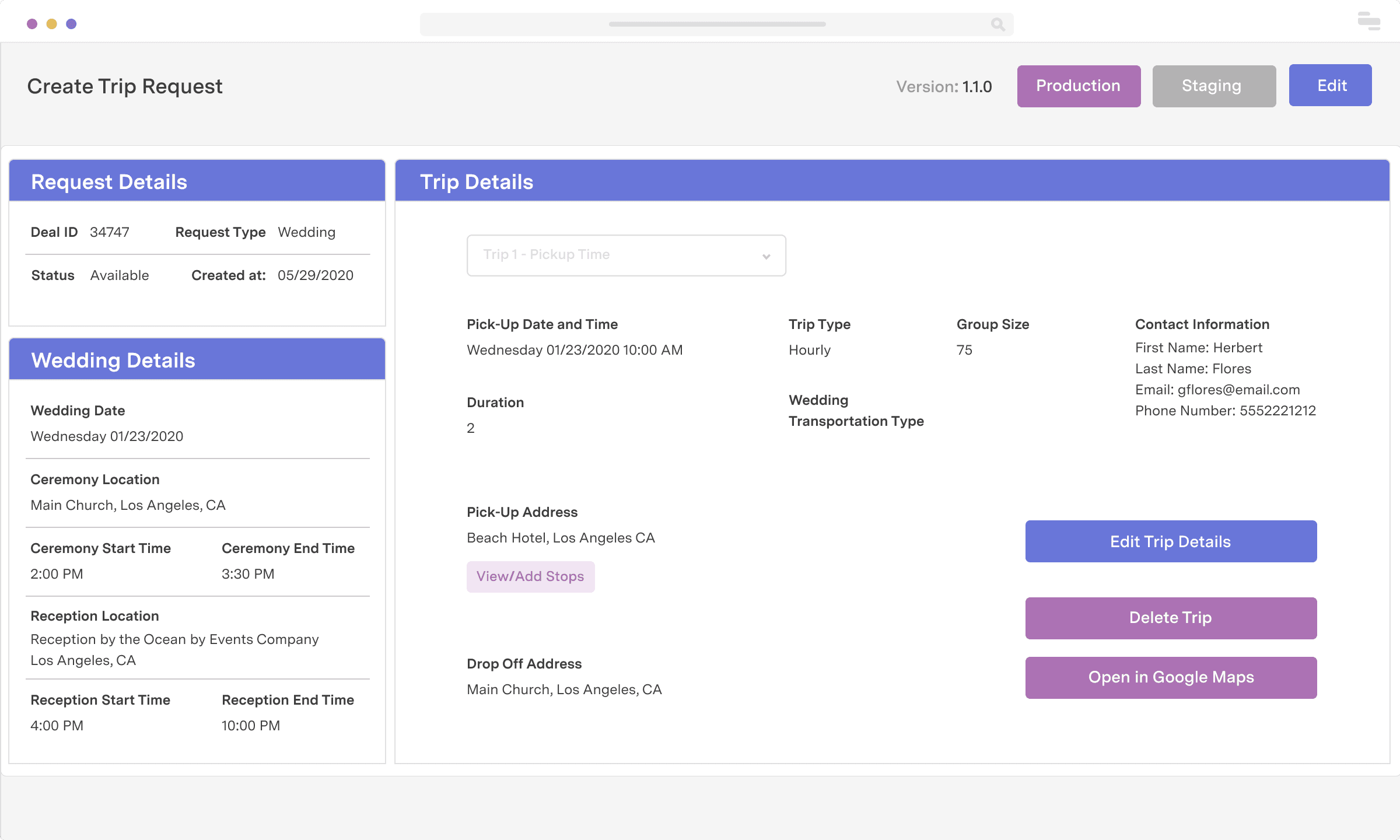Image resolution: width=1400 pixels, height=840 pixels.
Task: Open View/Add Stops for the pick-up address
Action: pos(530,576)
